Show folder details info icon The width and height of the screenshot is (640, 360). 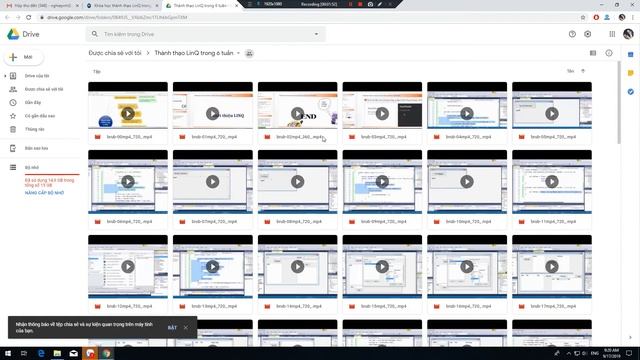(609, 53)
